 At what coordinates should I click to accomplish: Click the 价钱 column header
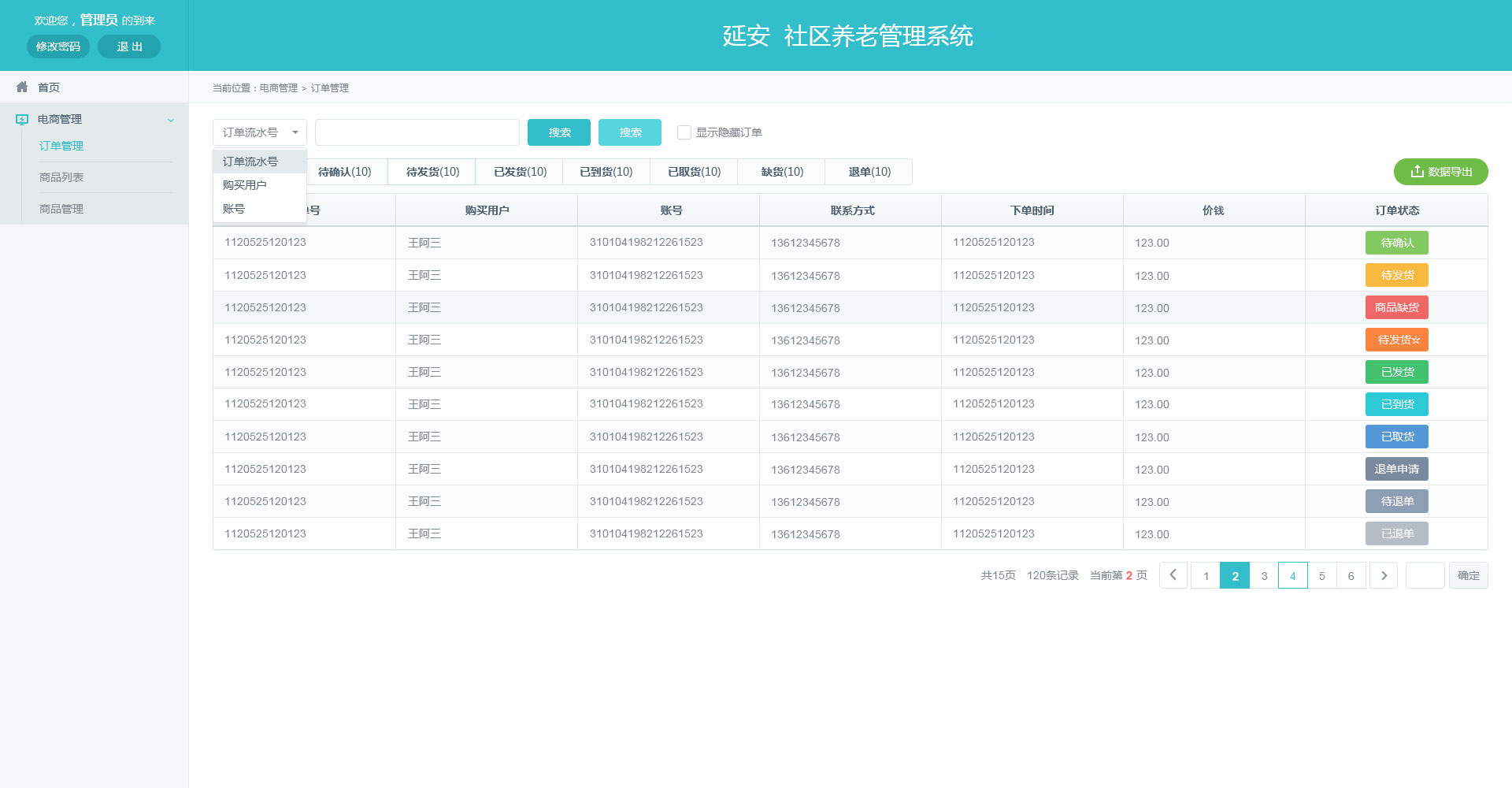coord(1214,210)
